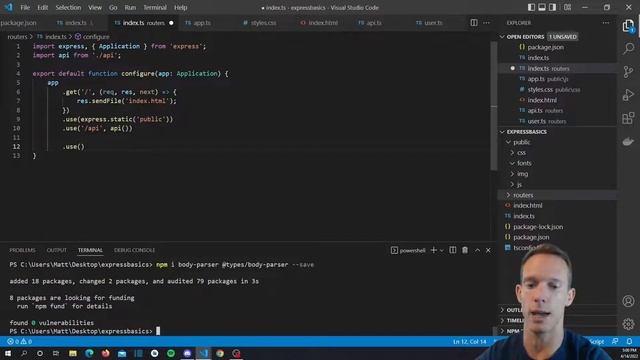This screenshot has width=640, height=360.
Task: Kill the terminal with the trash icon
Action: click(x=465, y=250)
